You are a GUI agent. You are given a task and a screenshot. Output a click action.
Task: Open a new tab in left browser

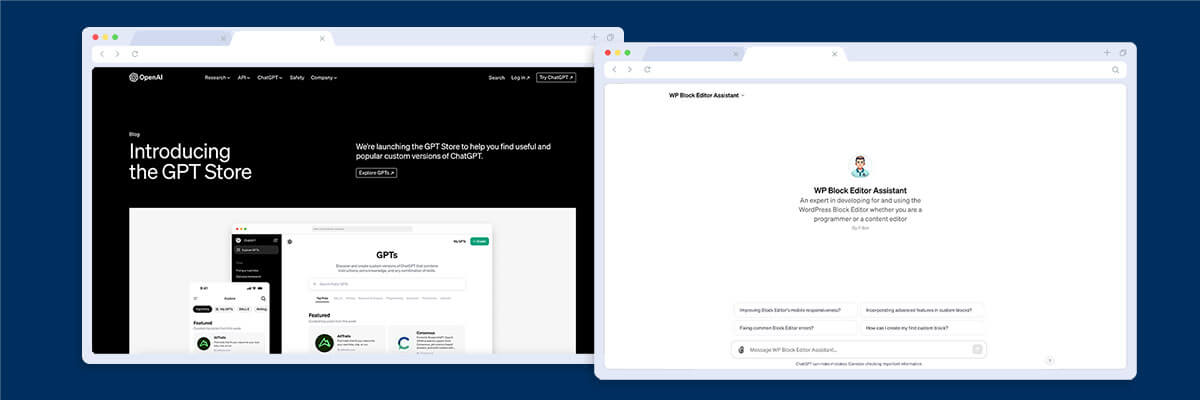pyautogui.click(x=594, y=37)
